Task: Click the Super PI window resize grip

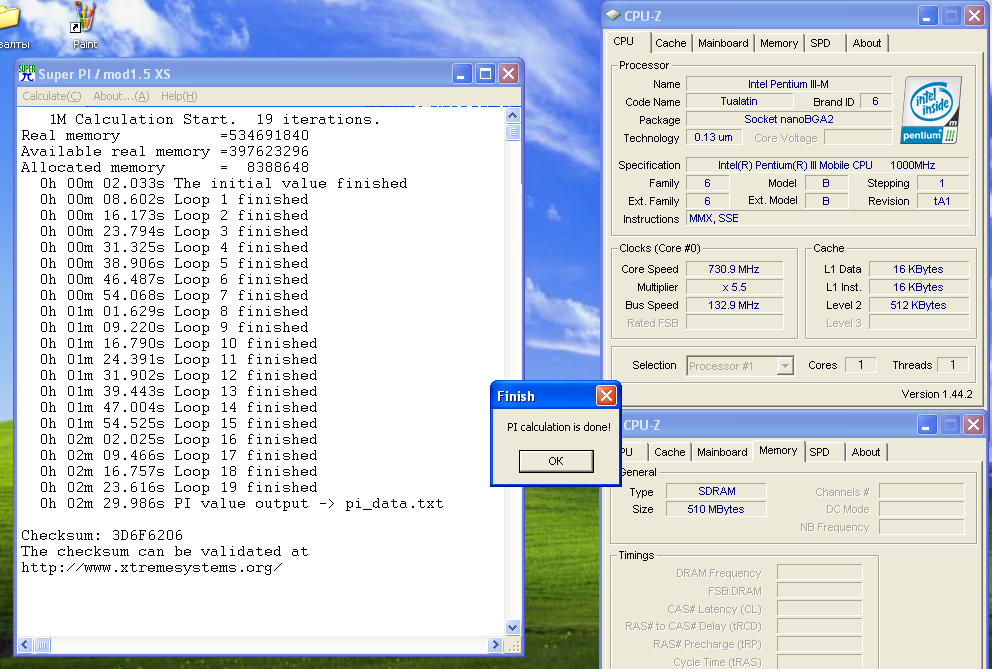Action: (x=514, y=646)
